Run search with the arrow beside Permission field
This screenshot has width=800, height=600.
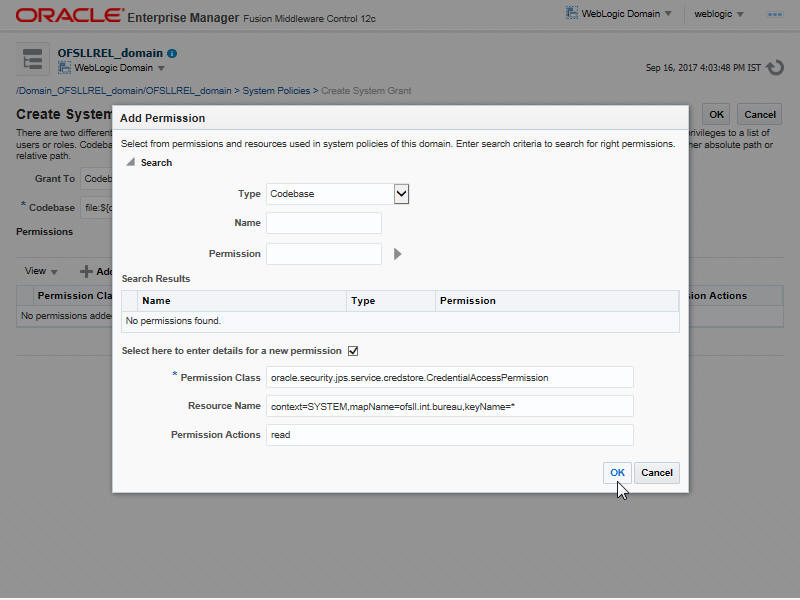(x=397, y=254)
